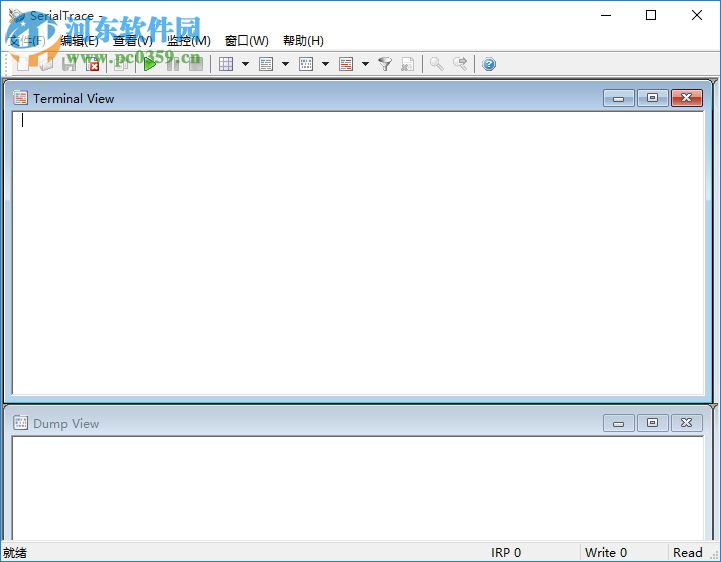Image resolution: width=721 pixels, height=562 pixels.
Task: Click the 就绪 status text
Action: click(15, 552)
